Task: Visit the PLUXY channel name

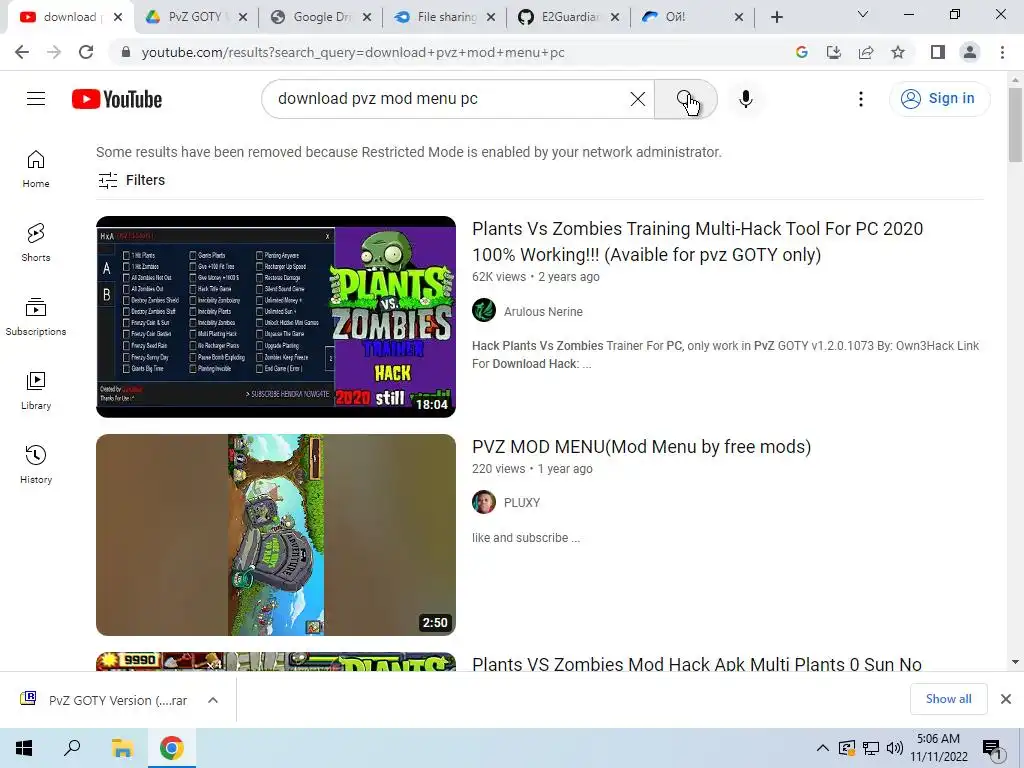Action: click(x=522, y=503)
